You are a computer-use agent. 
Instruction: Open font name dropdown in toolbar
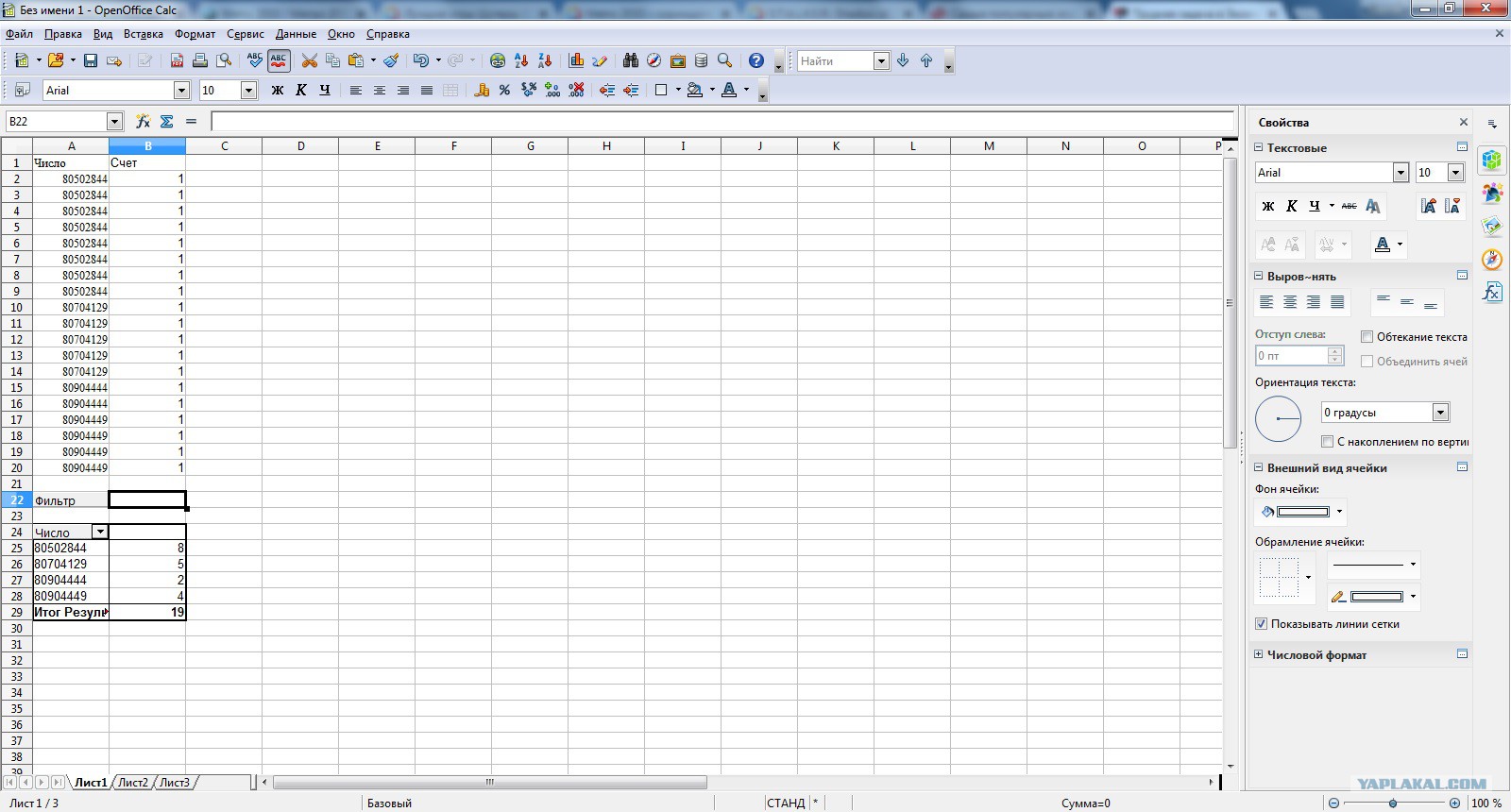(x=181, y=90)
